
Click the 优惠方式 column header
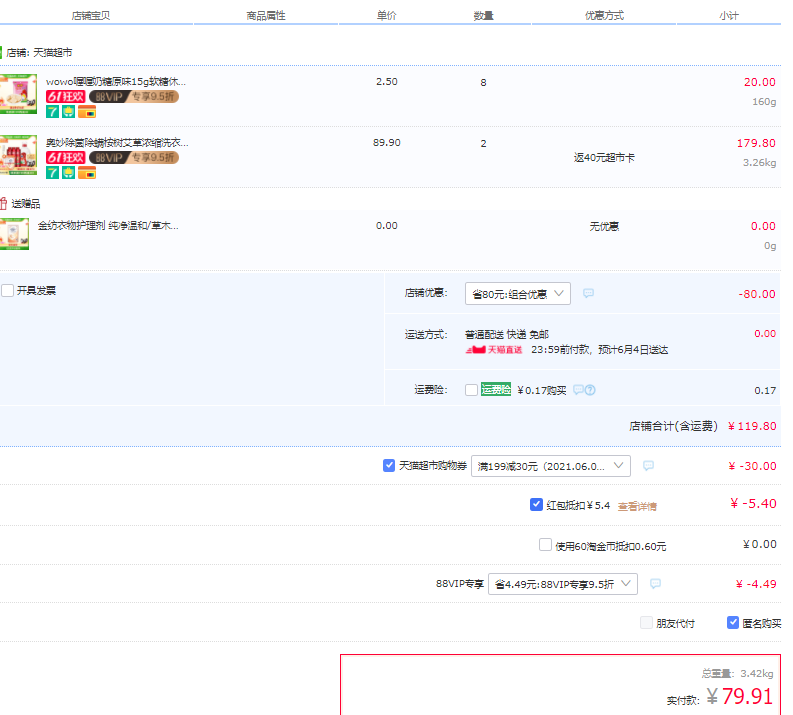pyautogui.click(x=604, y=16)
